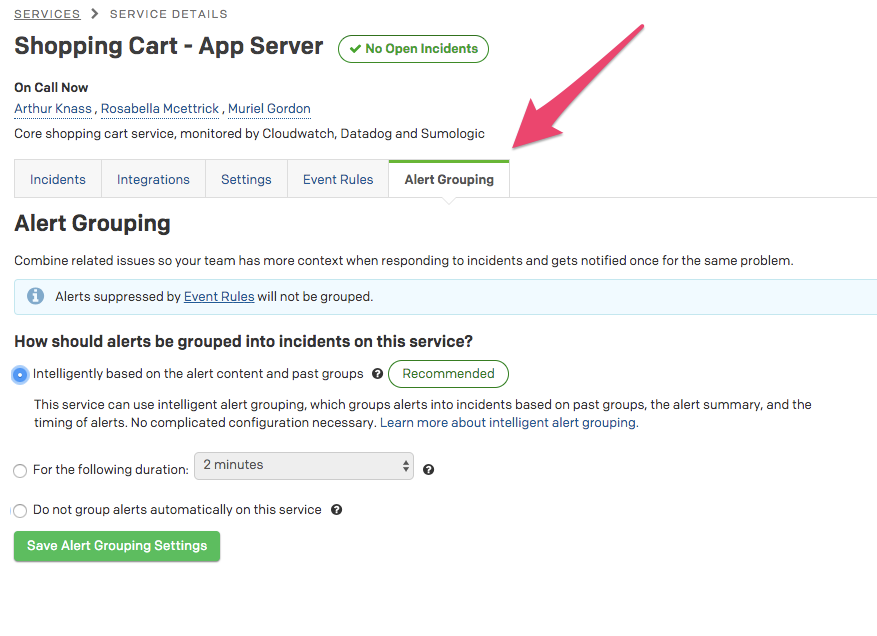
Task: Click help icon beside intelligent grouping option
Action: point(377,374)
